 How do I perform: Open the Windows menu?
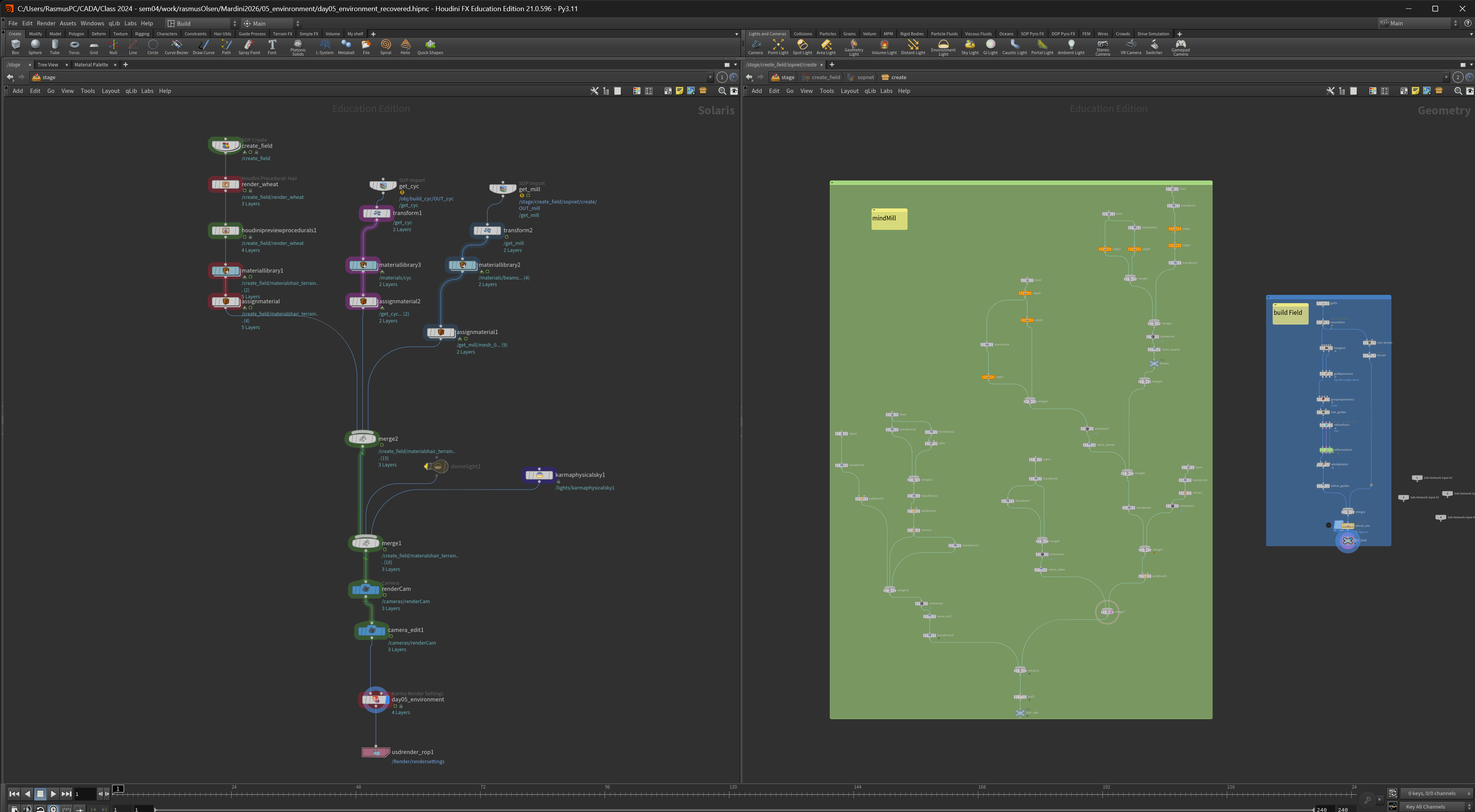click(92, 23)
